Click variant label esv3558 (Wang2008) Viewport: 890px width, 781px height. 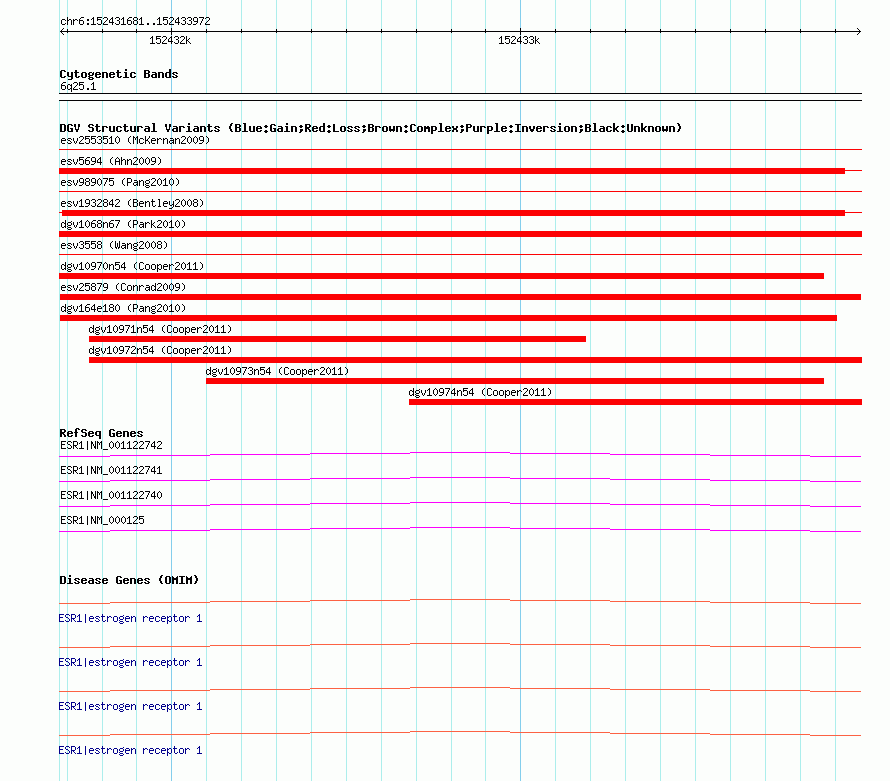[x=114, y=245]
